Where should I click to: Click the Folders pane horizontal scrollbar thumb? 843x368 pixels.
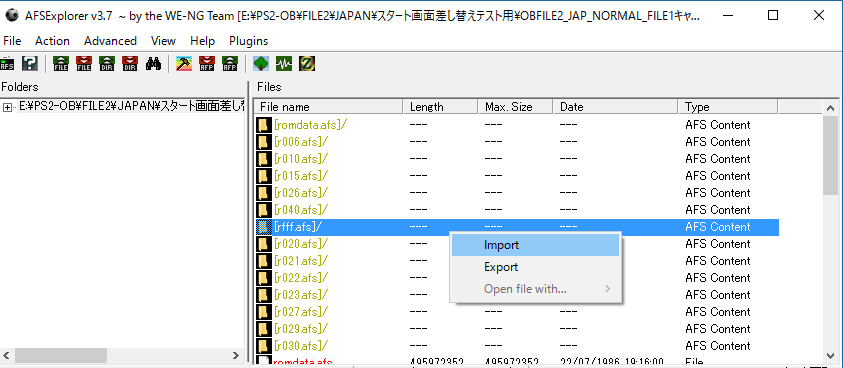click(x=61, y=356)
